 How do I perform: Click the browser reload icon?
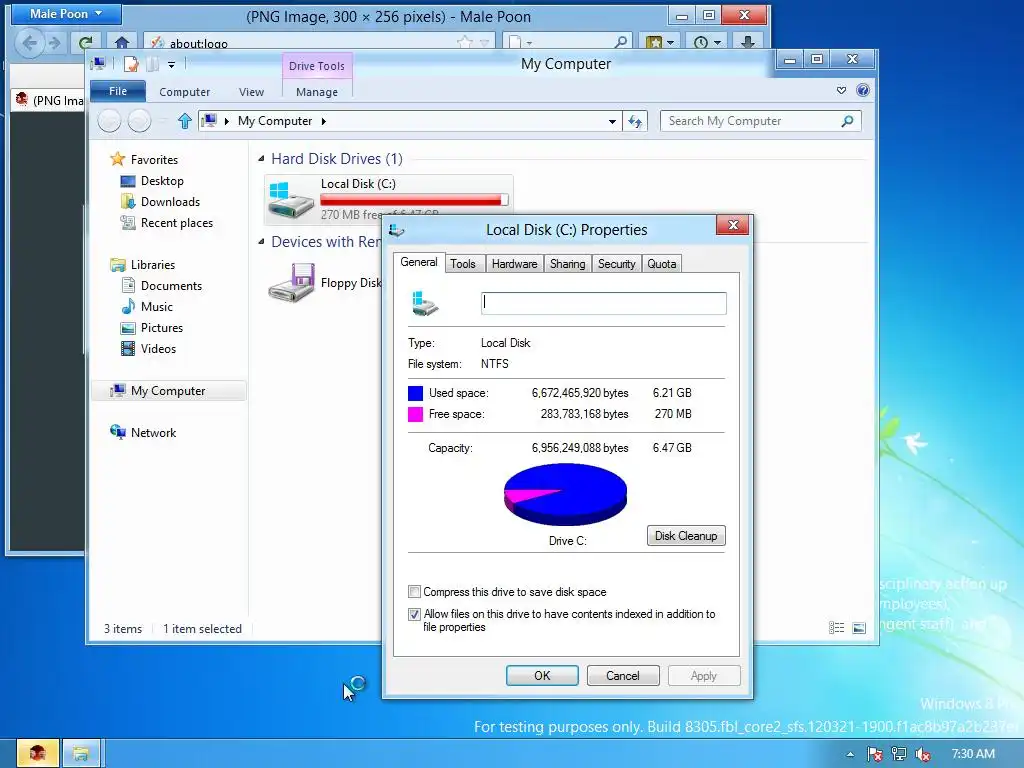point(86,43)
